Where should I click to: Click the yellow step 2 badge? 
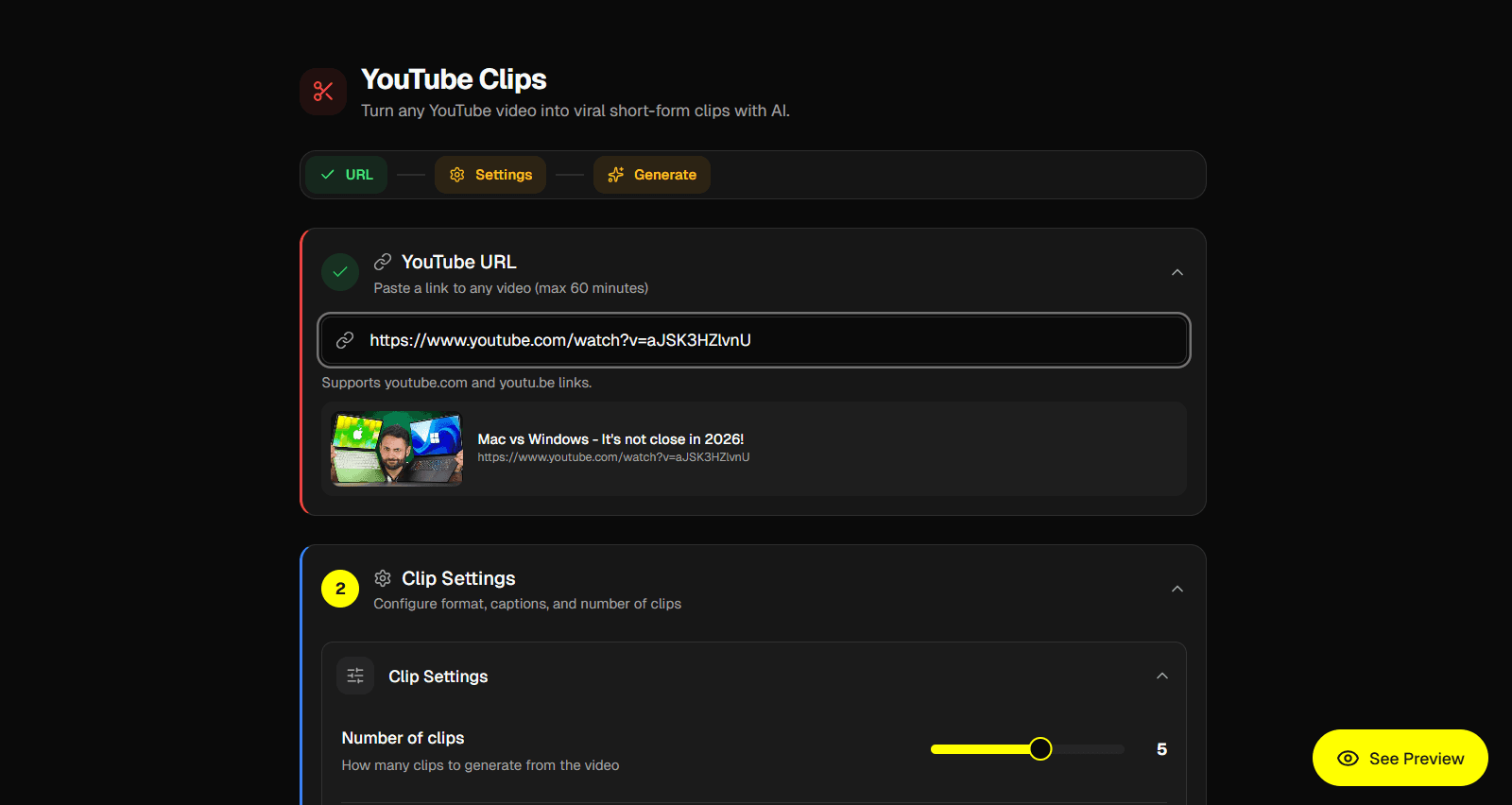tap(340, 589)
